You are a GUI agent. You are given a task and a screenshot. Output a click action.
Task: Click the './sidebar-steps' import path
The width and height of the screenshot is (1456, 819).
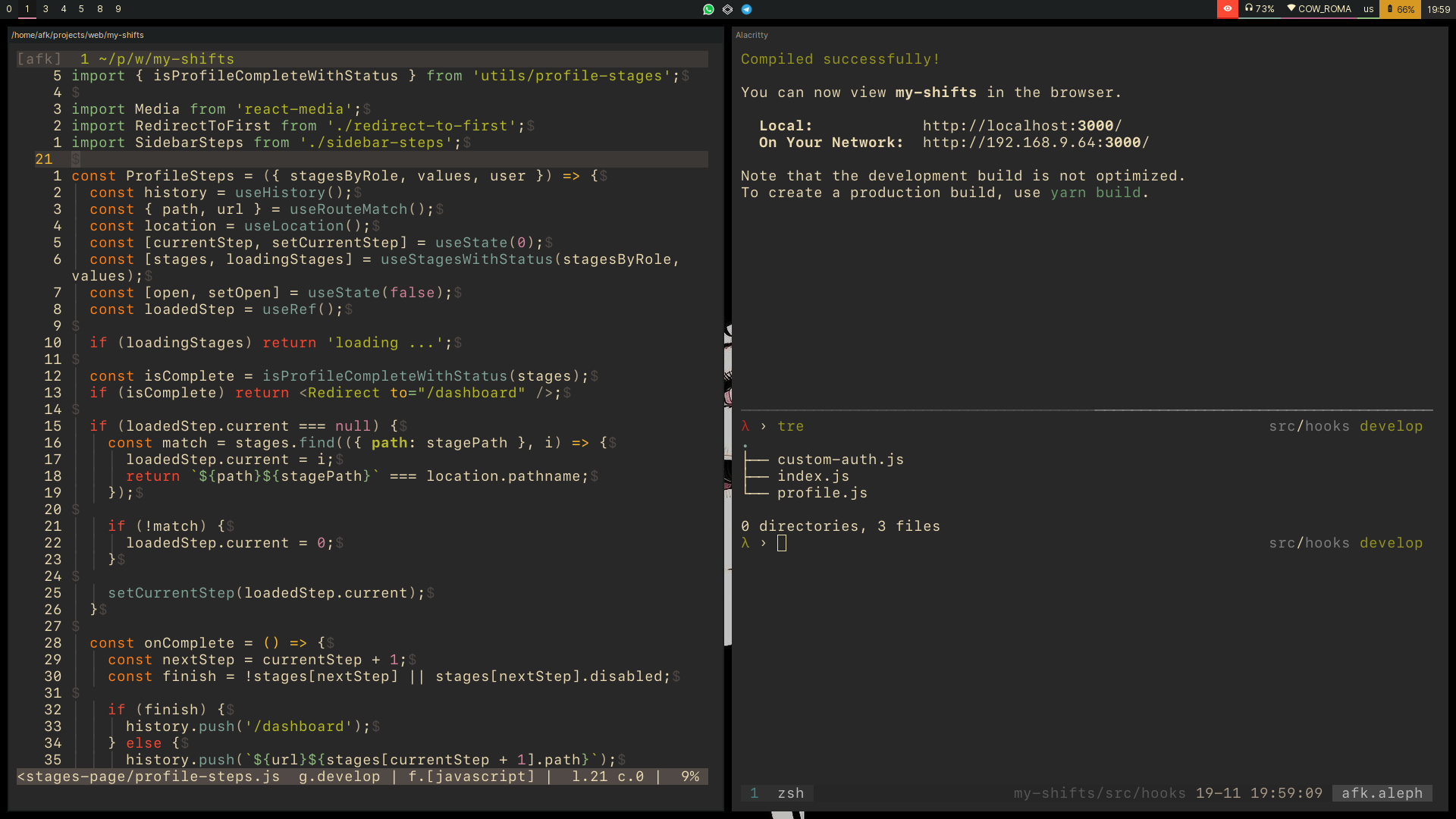point(375,143)
